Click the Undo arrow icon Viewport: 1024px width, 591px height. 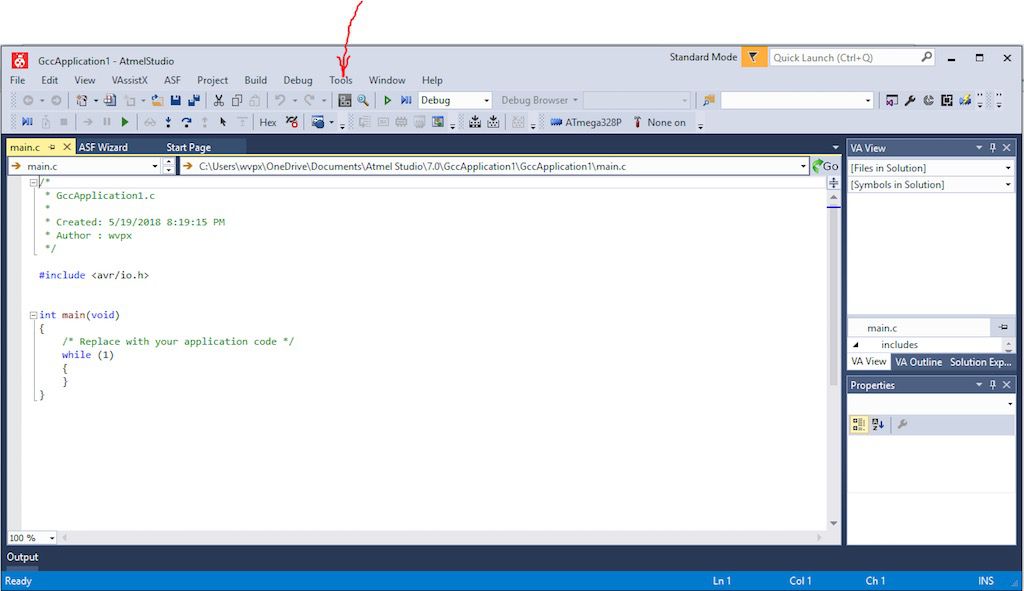(280, 101)
